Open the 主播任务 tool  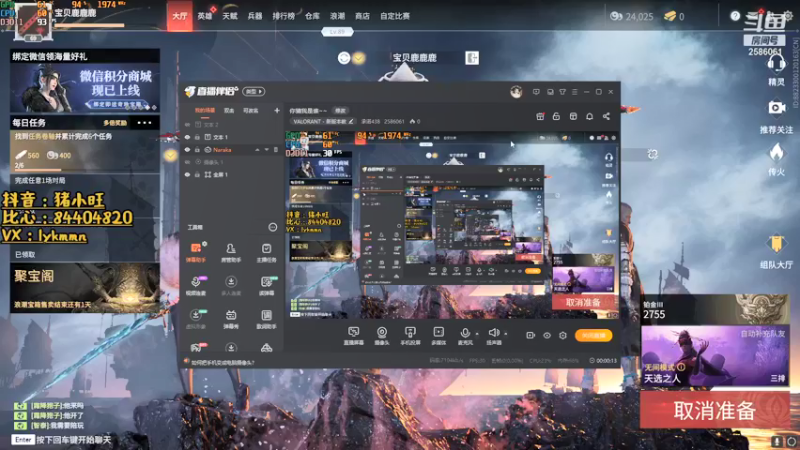[x=266, y=252]
